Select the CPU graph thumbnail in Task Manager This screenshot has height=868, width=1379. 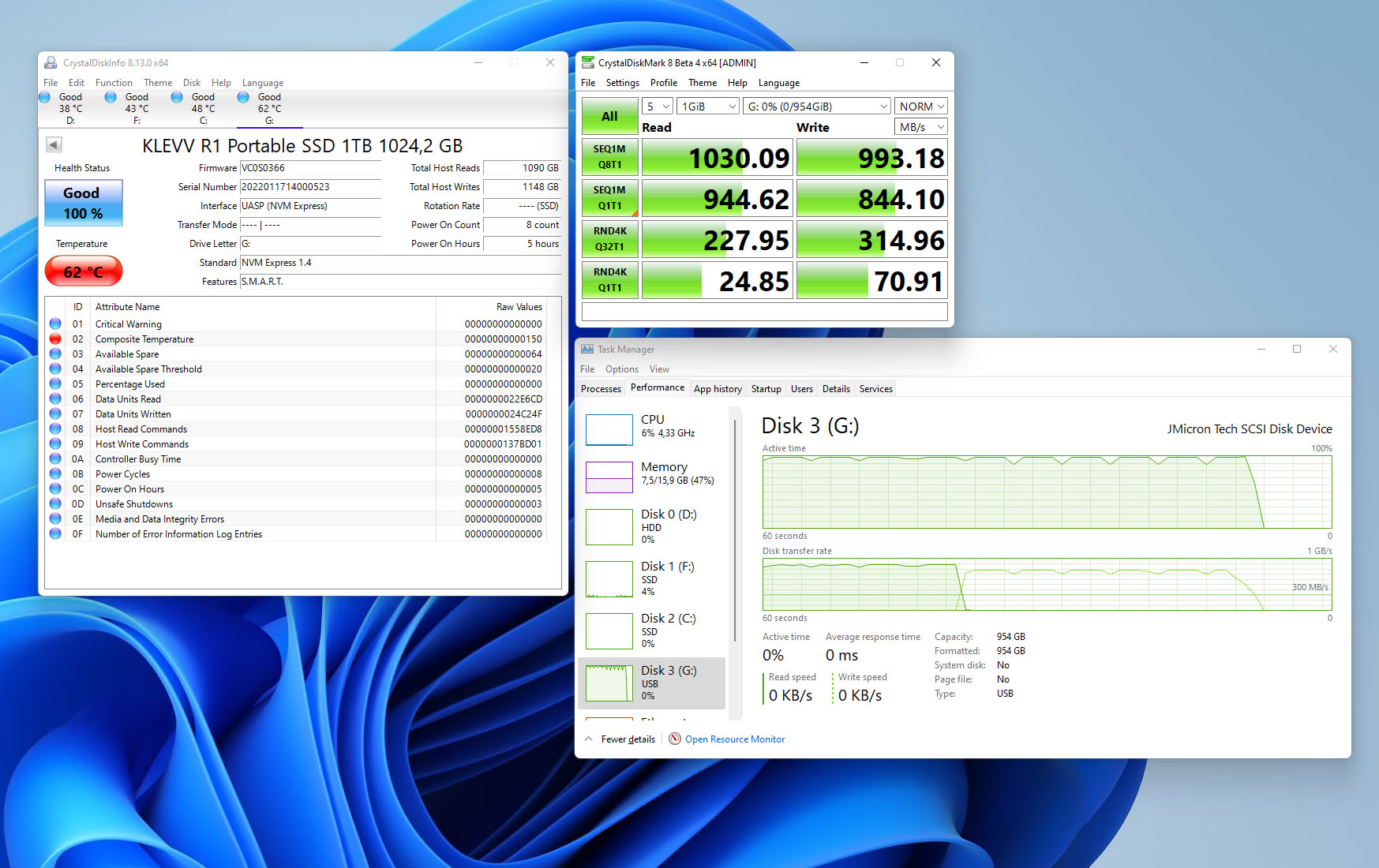[609, 430]
